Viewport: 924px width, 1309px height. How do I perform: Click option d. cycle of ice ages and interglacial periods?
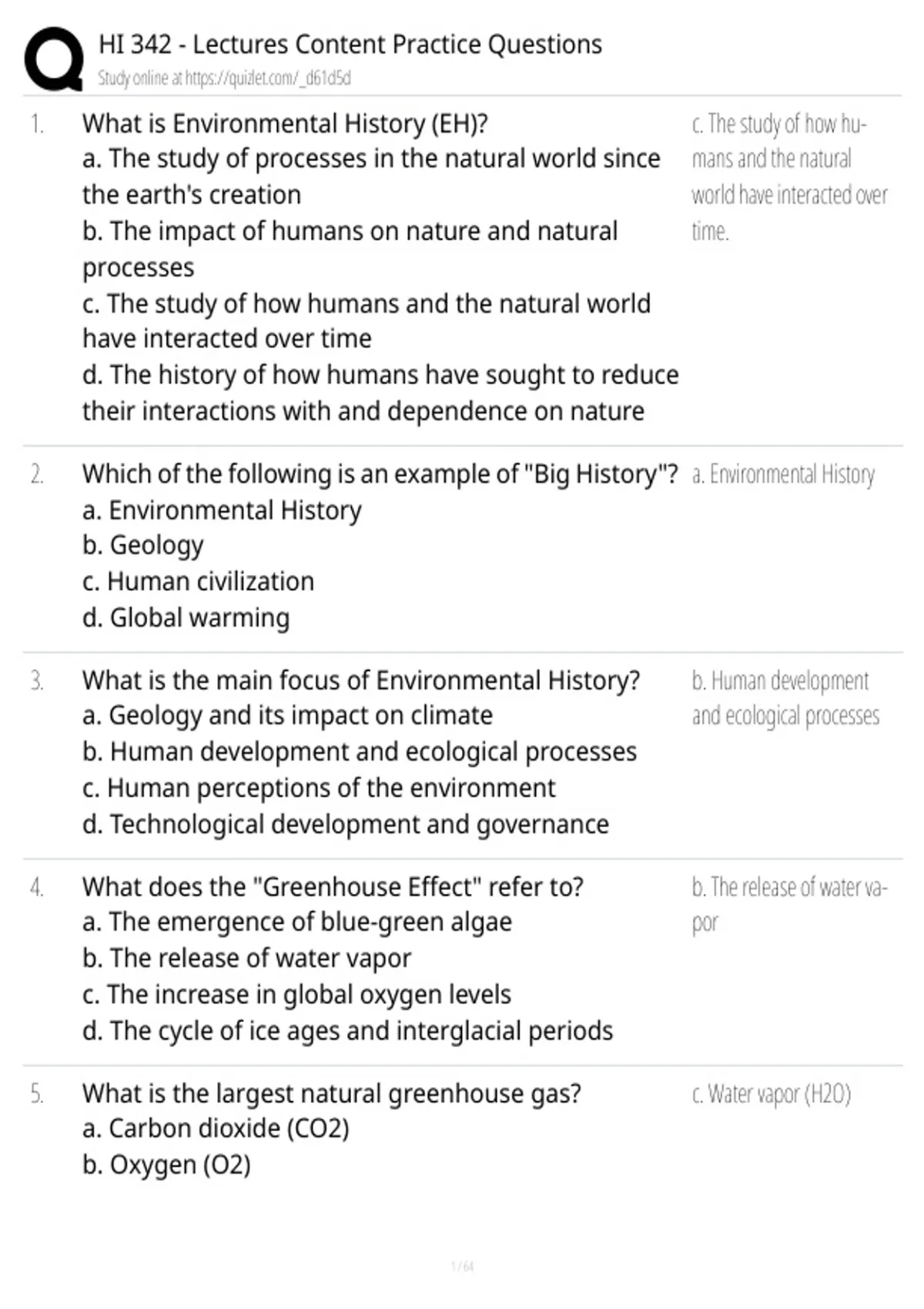click(348, 1031)
